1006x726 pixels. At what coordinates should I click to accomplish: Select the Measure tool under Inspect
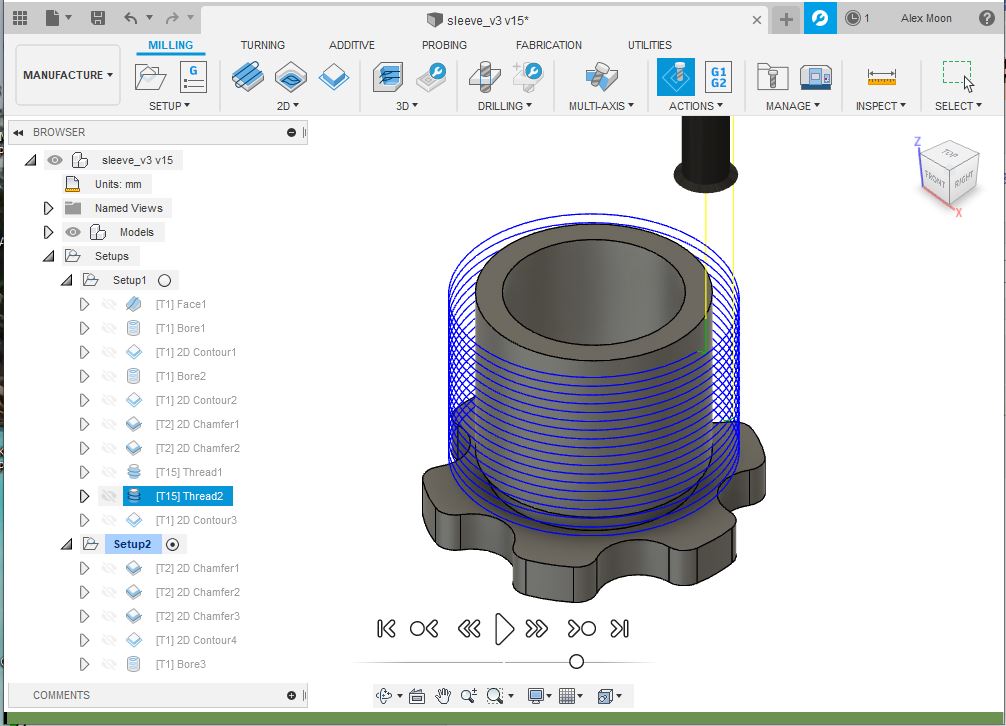click(881, 76)
